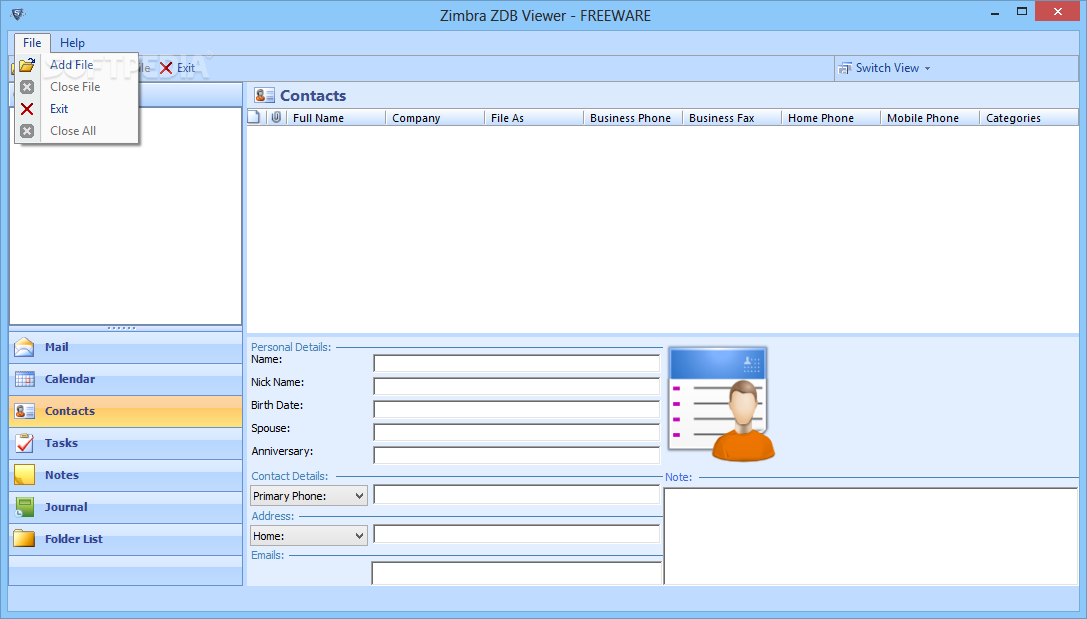This screenshot has width=1087, height=619.
Task: Click the Folder List folder icon
Action: pyautogui.click(x=24, y=539)
